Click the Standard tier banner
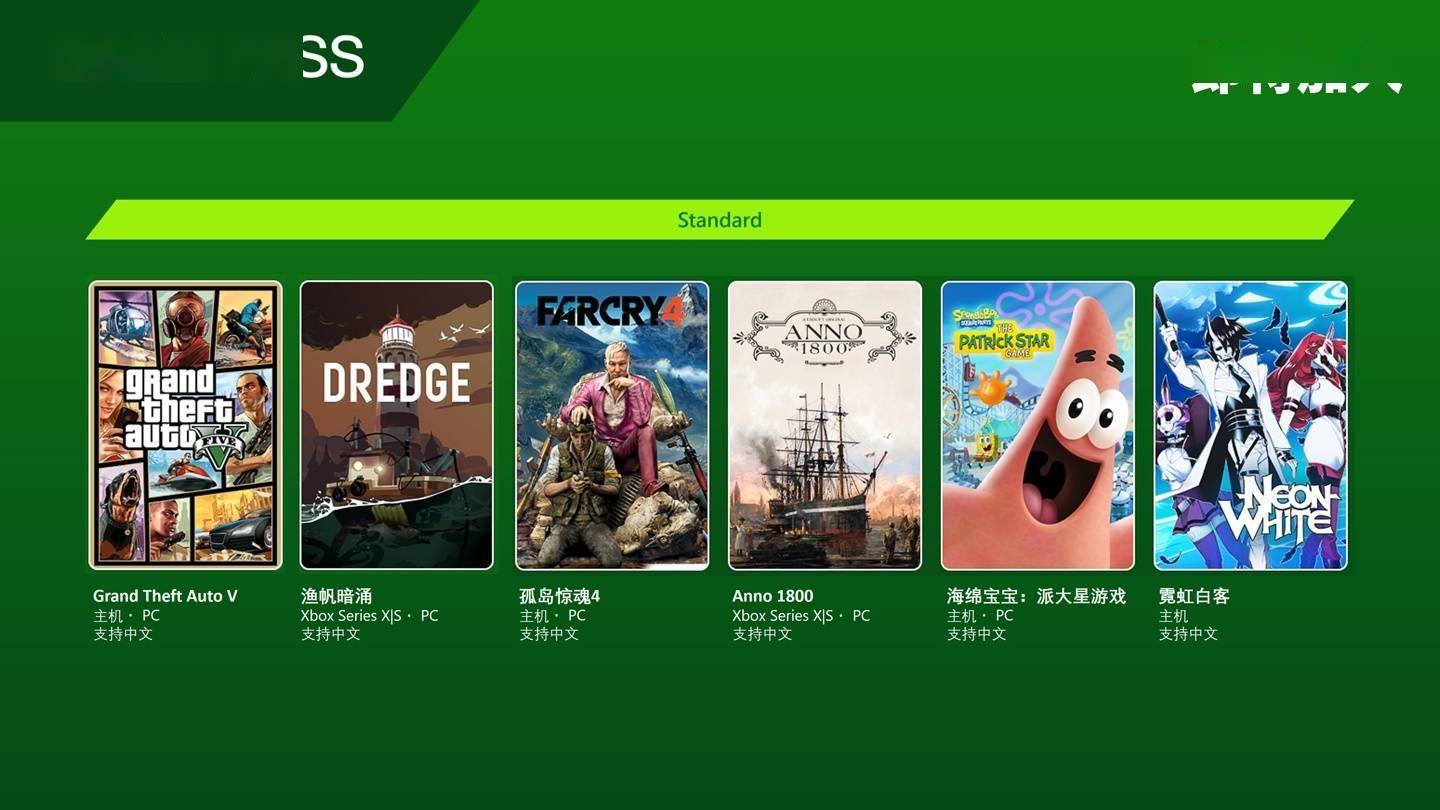Viewport: 1440px width, 810px height. pos(720,220)
